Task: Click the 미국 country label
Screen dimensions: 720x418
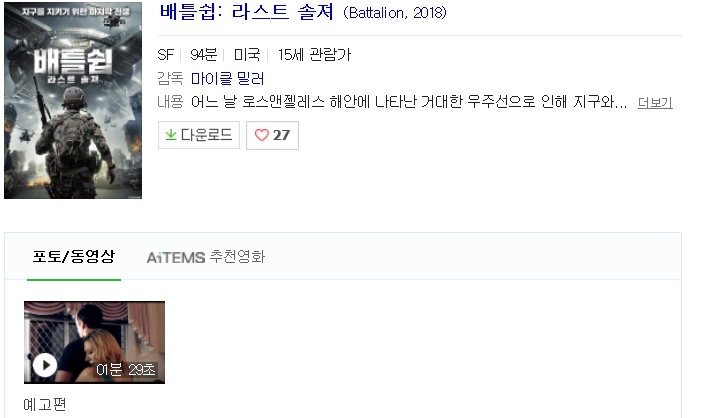Action: coord(247,55)
